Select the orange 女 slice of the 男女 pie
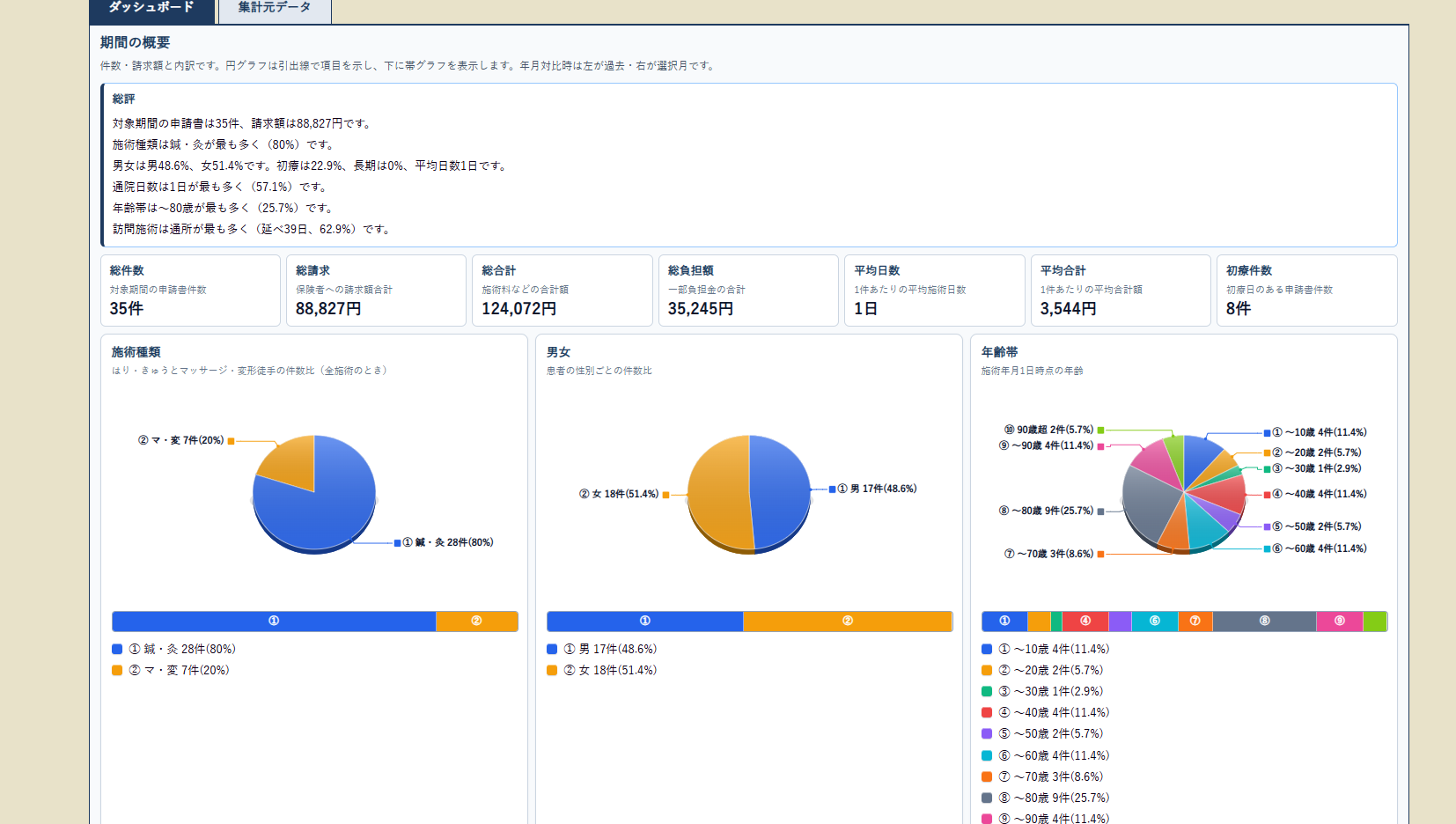The height and width of the screenshot is (824, 1456). pos(718,493)
